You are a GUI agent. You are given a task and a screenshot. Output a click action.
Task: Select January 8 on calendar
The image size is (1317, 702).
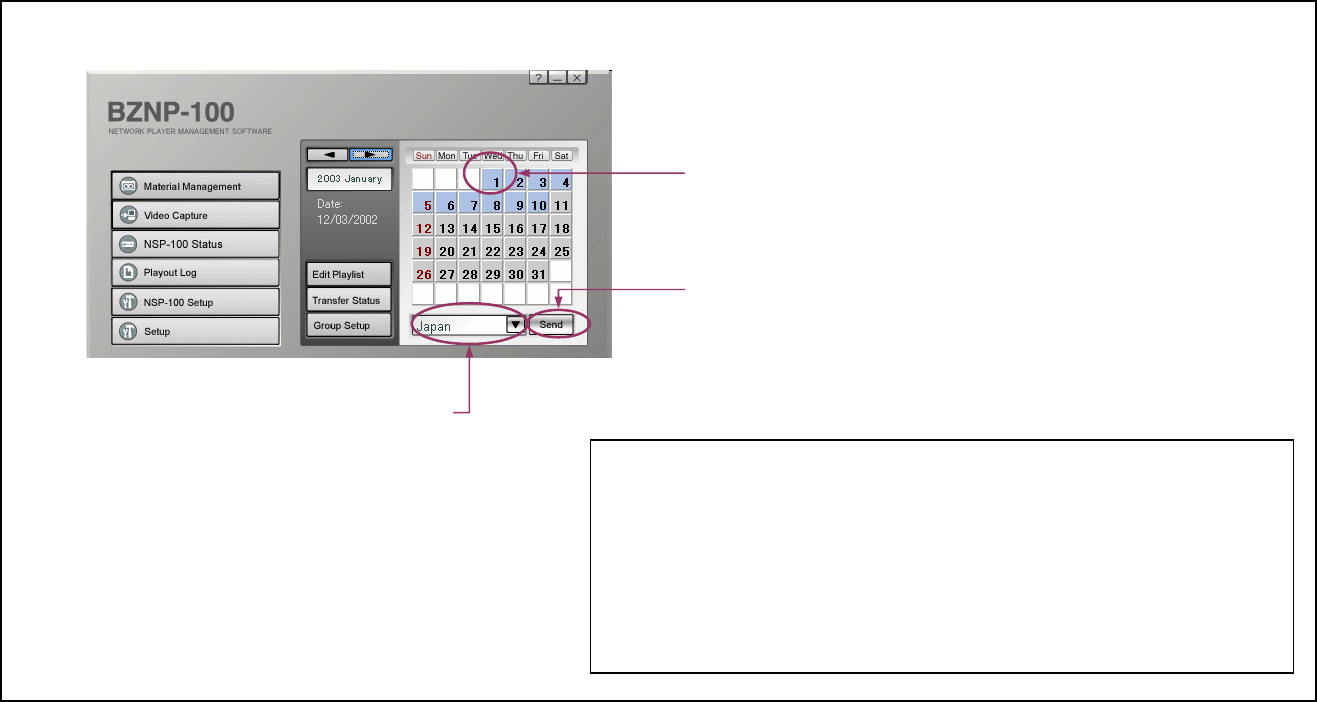tap(493, 202)
